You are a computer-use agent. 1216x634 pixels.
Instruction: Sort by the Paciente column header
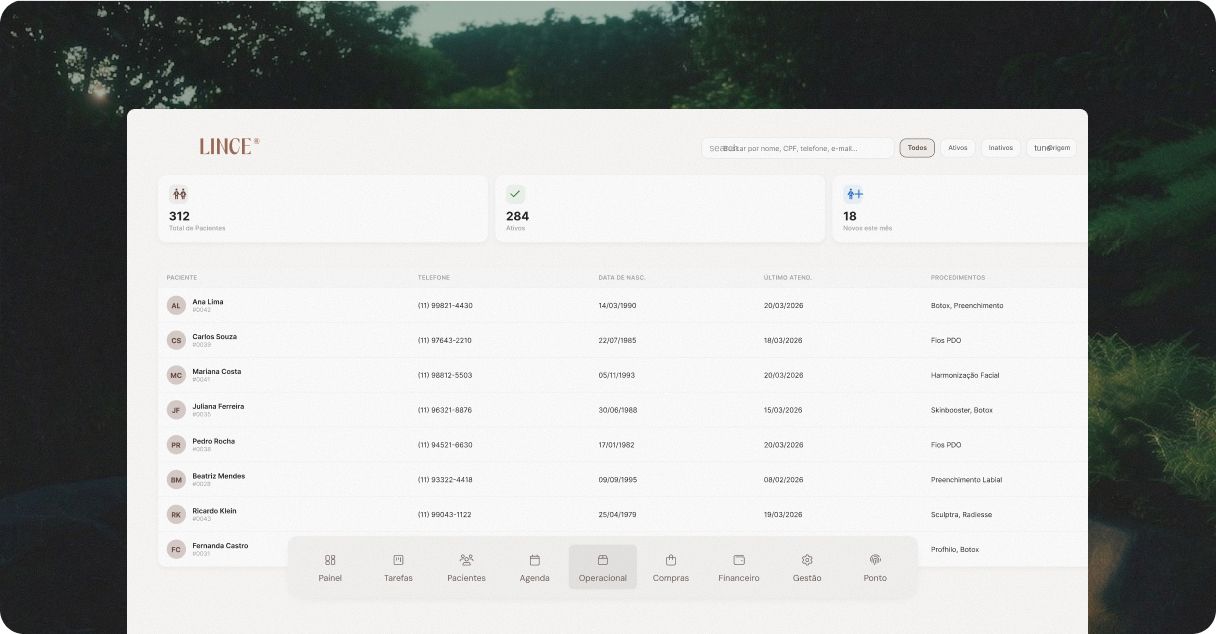[182, 277]
